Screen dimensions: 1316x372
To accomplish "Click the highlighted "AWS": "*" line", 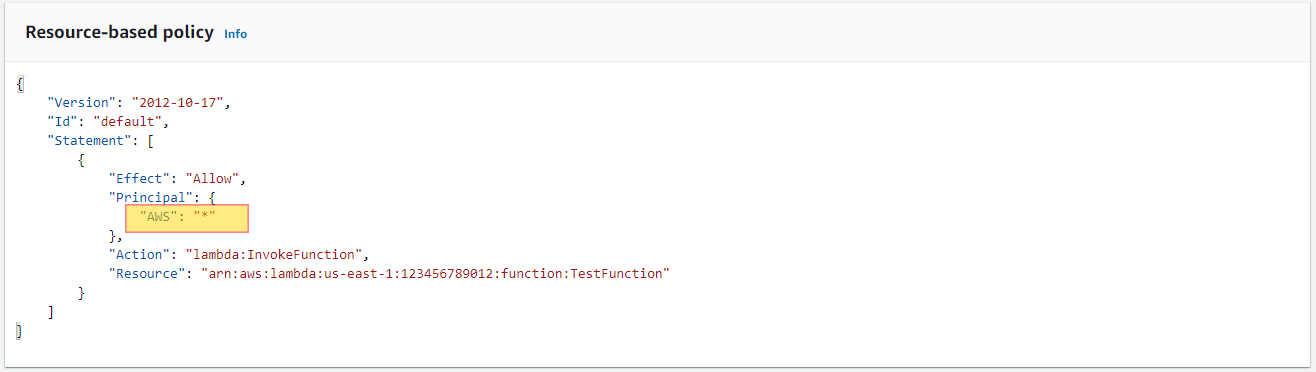I will coord(187,218).
